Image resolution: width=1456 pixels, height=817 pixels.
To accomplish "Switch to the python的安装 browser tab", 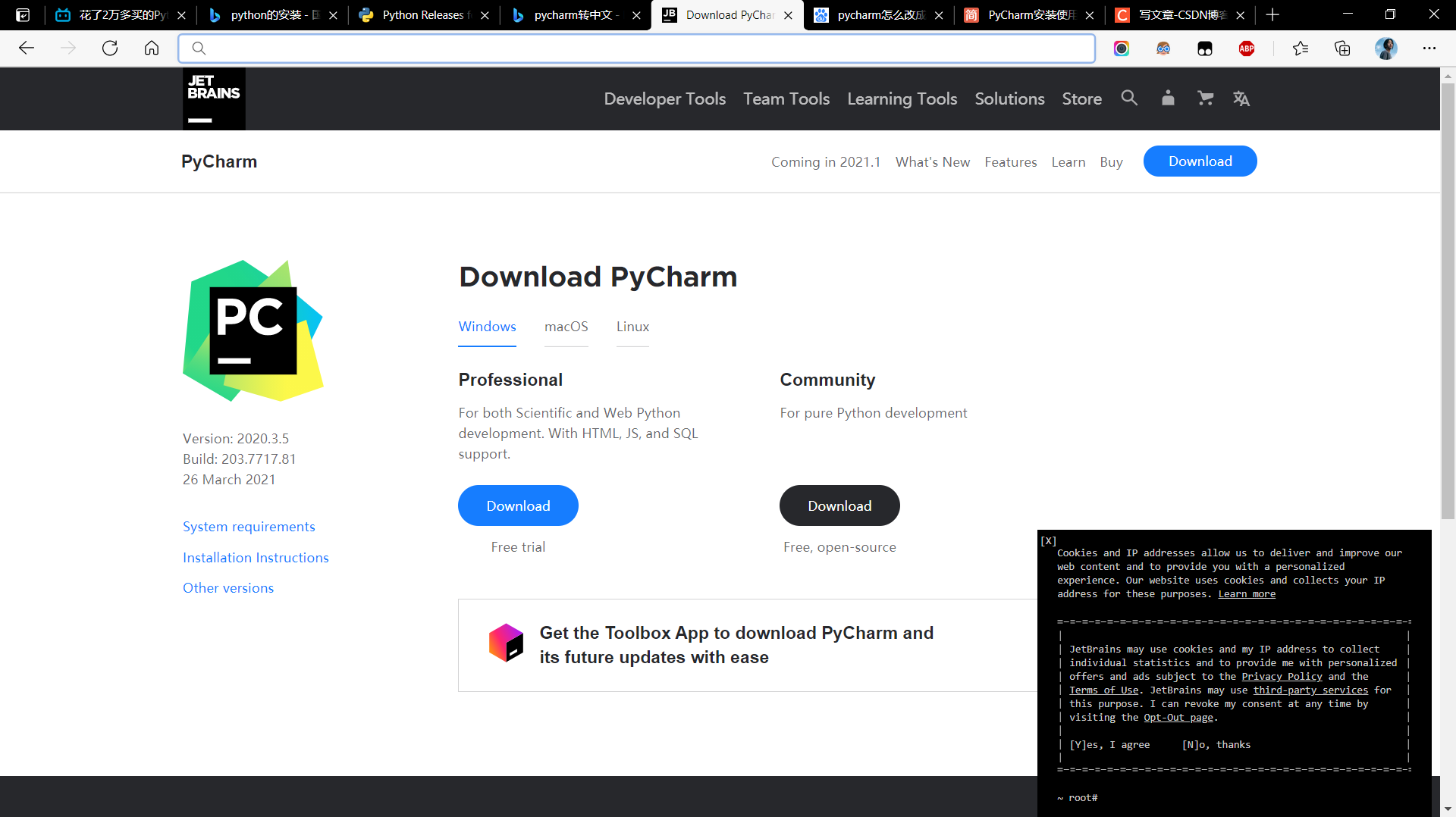I will tap(273, 15).
